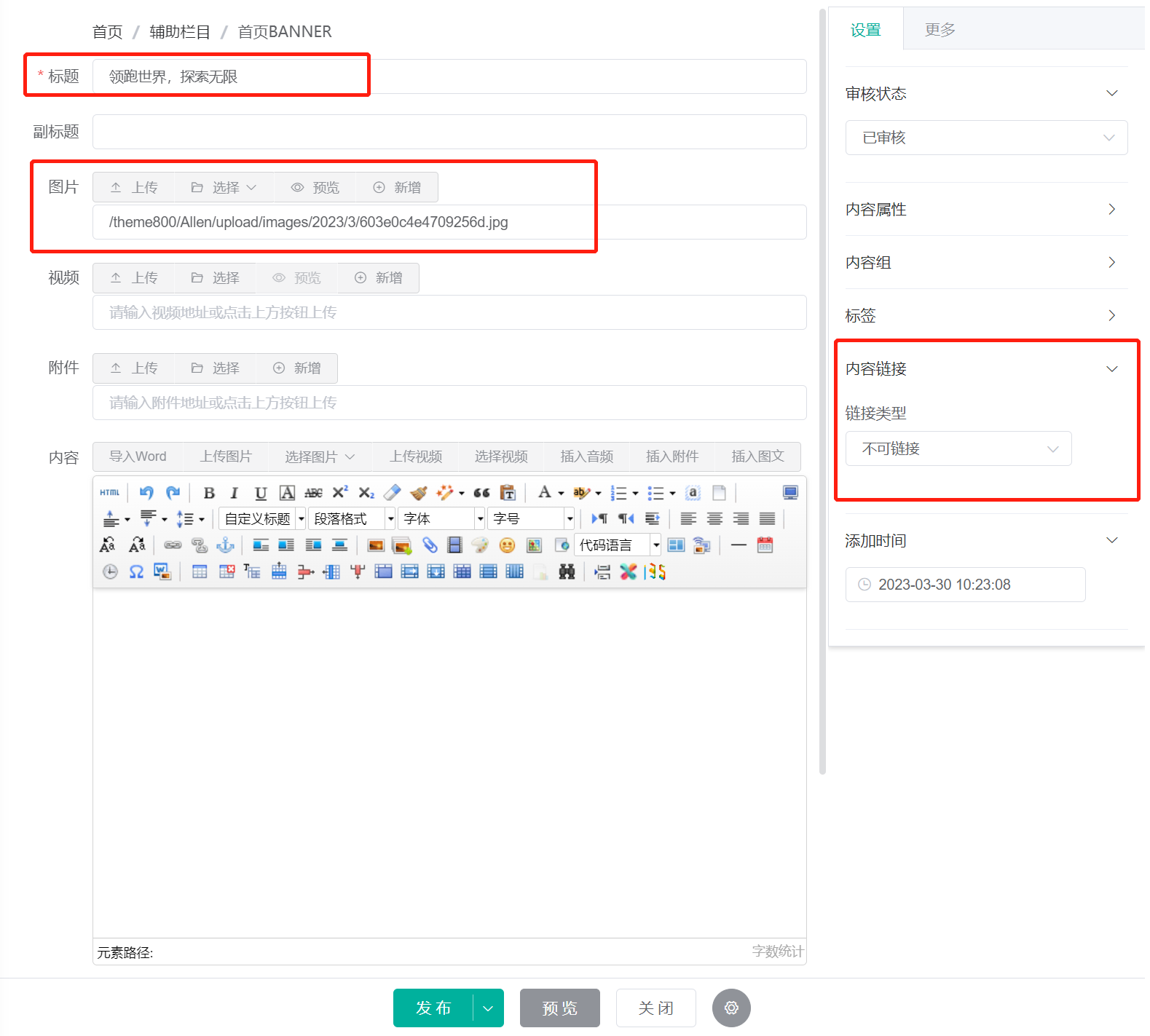The image size is (1150, 1036).
Task: Collapse the 内容链接 section
Action: click(986, 369)
